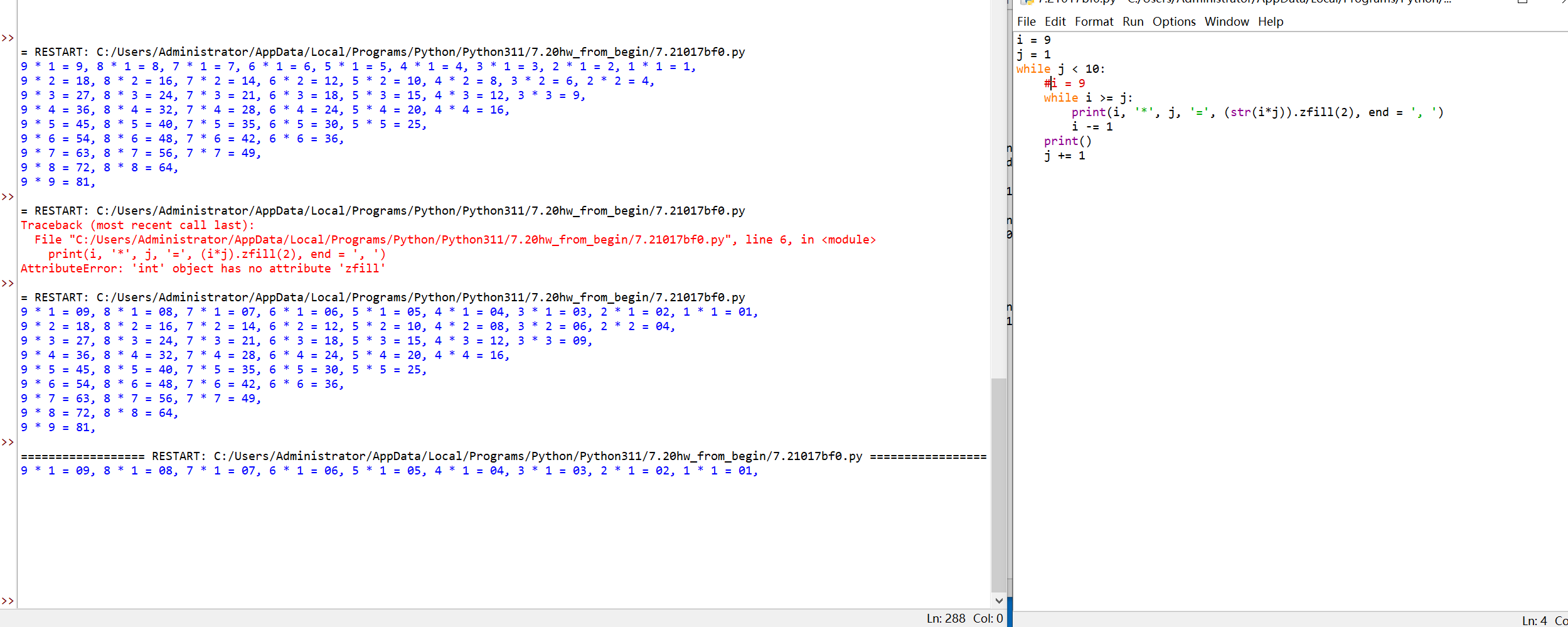The width and height of the screenshot is (1568, 627).
Task: Open the Options menu in editor
Action: click(x=1174, y=22)
